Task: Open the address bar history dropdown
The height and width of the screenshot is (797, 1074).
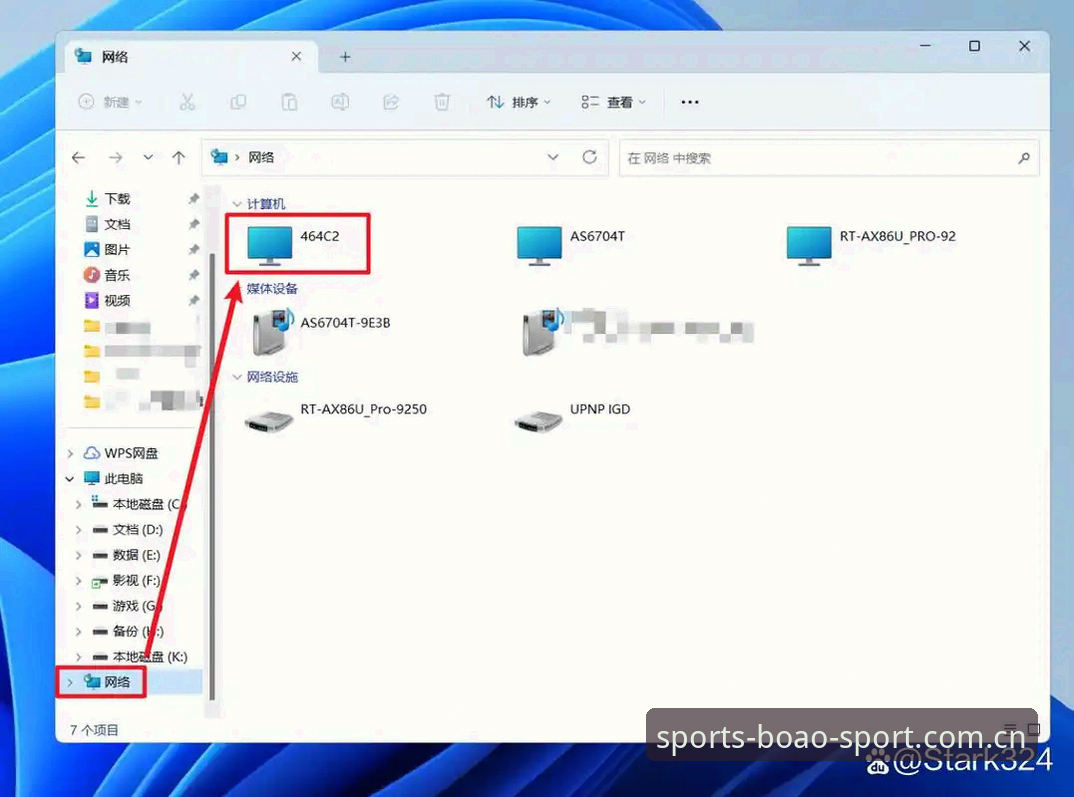Action: point(553,157)
